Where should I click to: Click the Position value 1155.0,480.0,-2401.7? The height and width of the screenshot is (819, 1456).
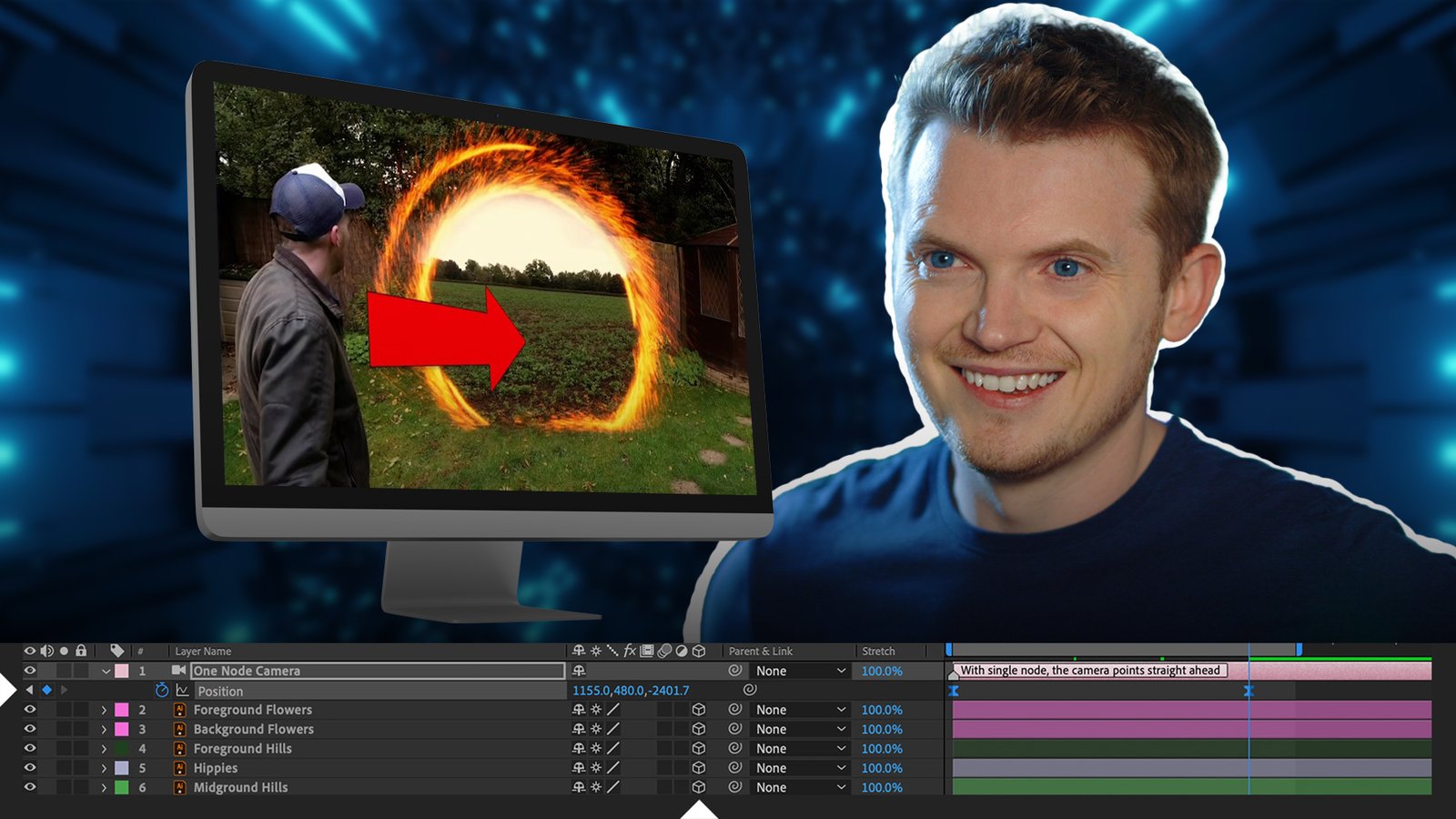(x=631, y=691)
